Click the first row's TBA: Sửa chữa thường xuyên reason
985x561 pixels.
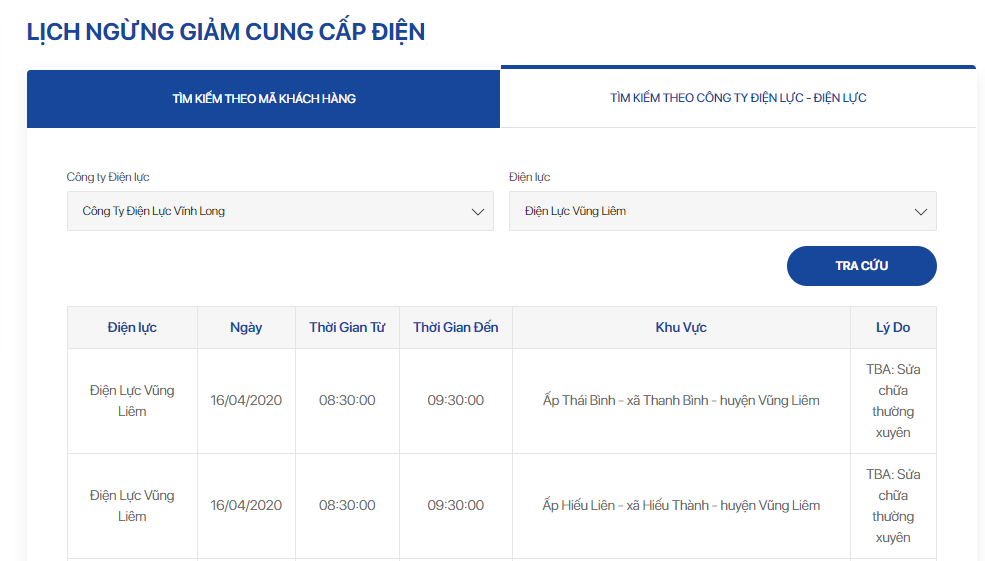[893, 401]
